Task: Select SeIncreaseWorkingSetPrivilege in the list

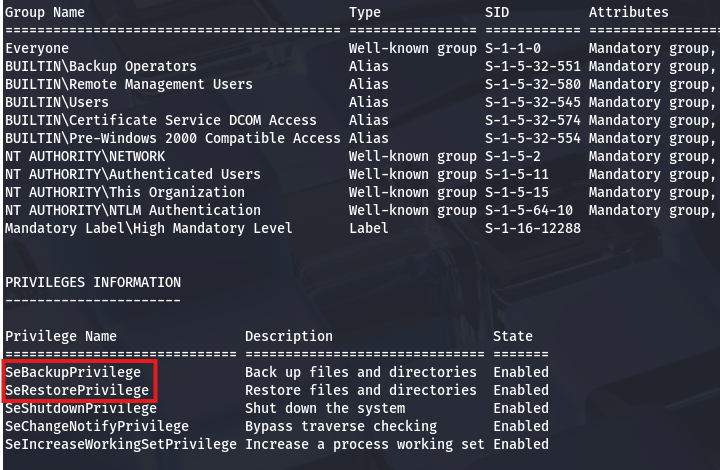Action: [x=121, y=444]
